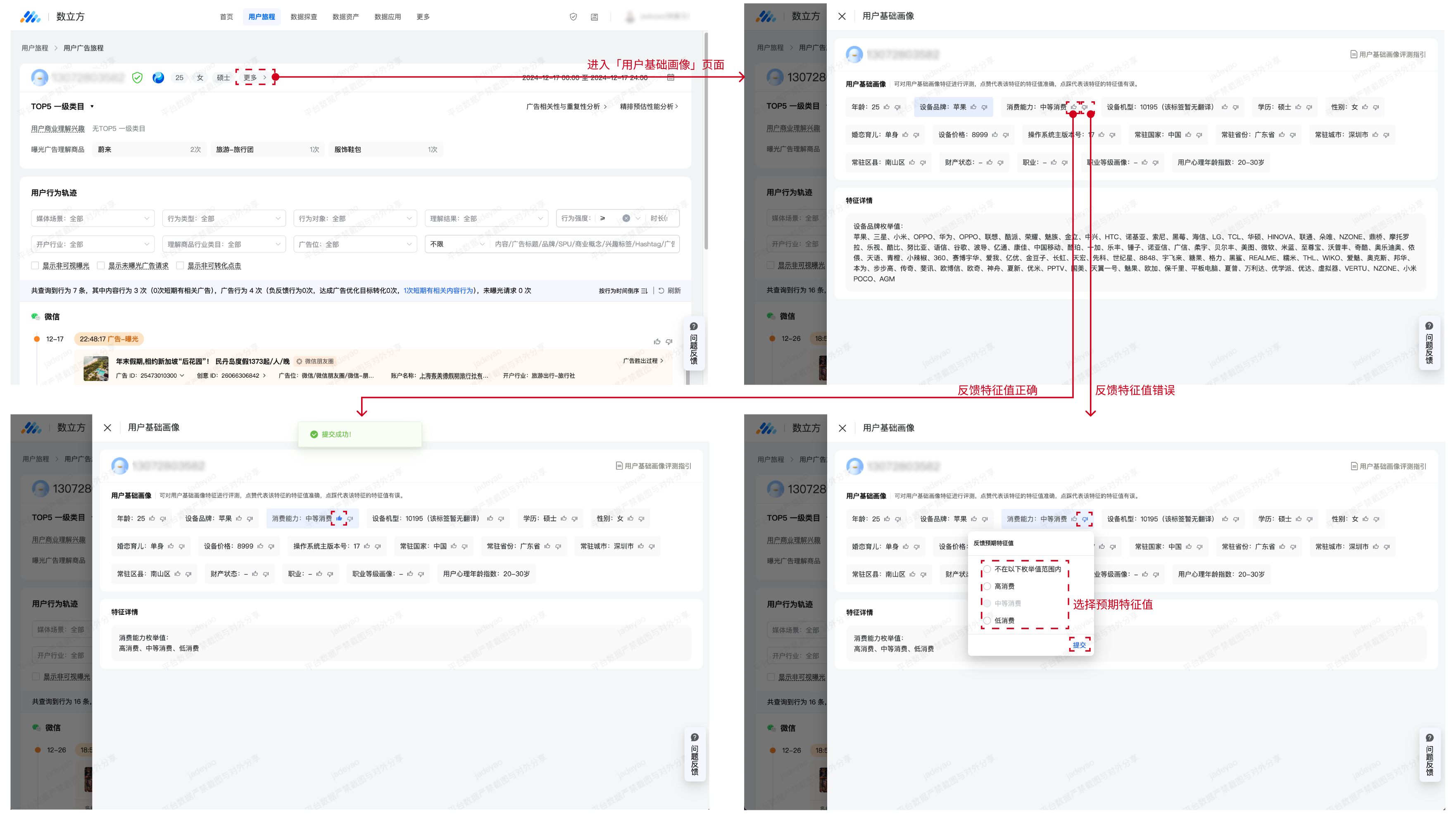Open the calendar icon next to the date range
Image resolution: width=1456 pixels, height=814 pixels.
click(670, 77)
